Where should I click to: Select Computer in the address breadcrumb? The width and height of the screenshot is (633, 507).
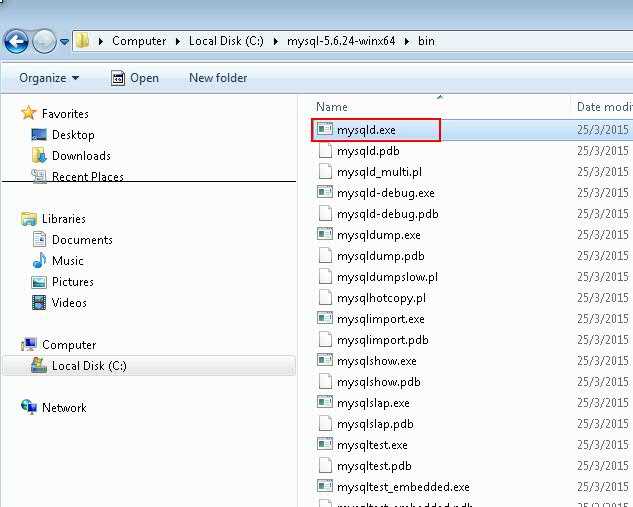point(139,41)
